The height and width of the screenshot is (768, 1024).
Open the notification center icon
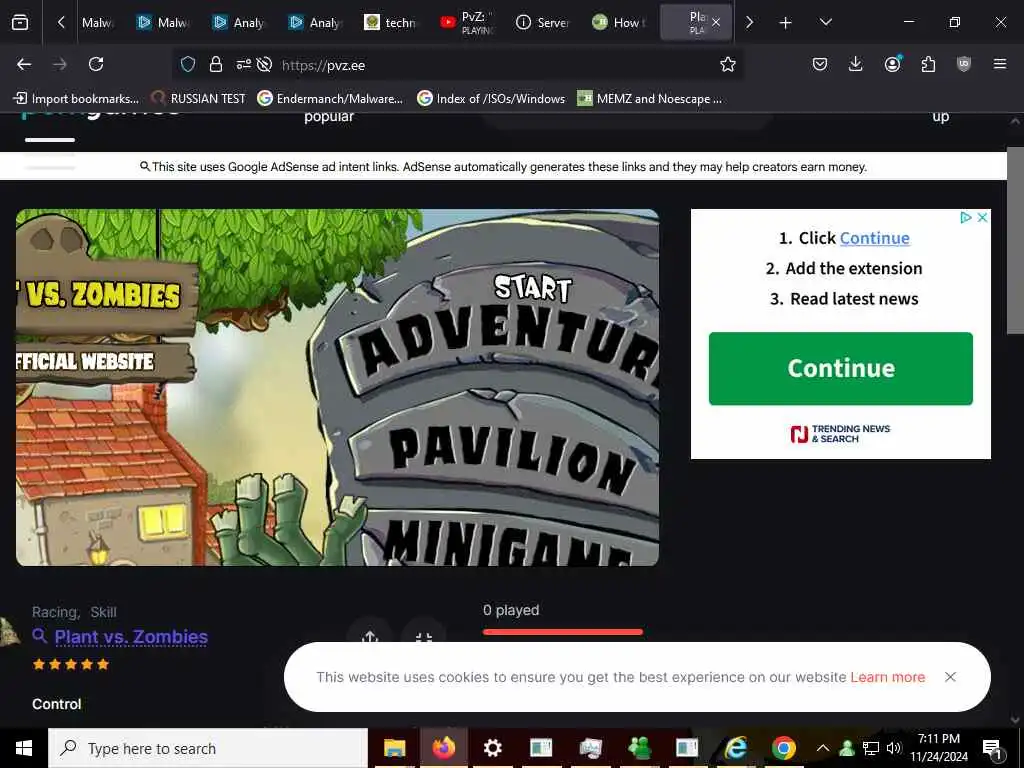click(x=993, y=748)
